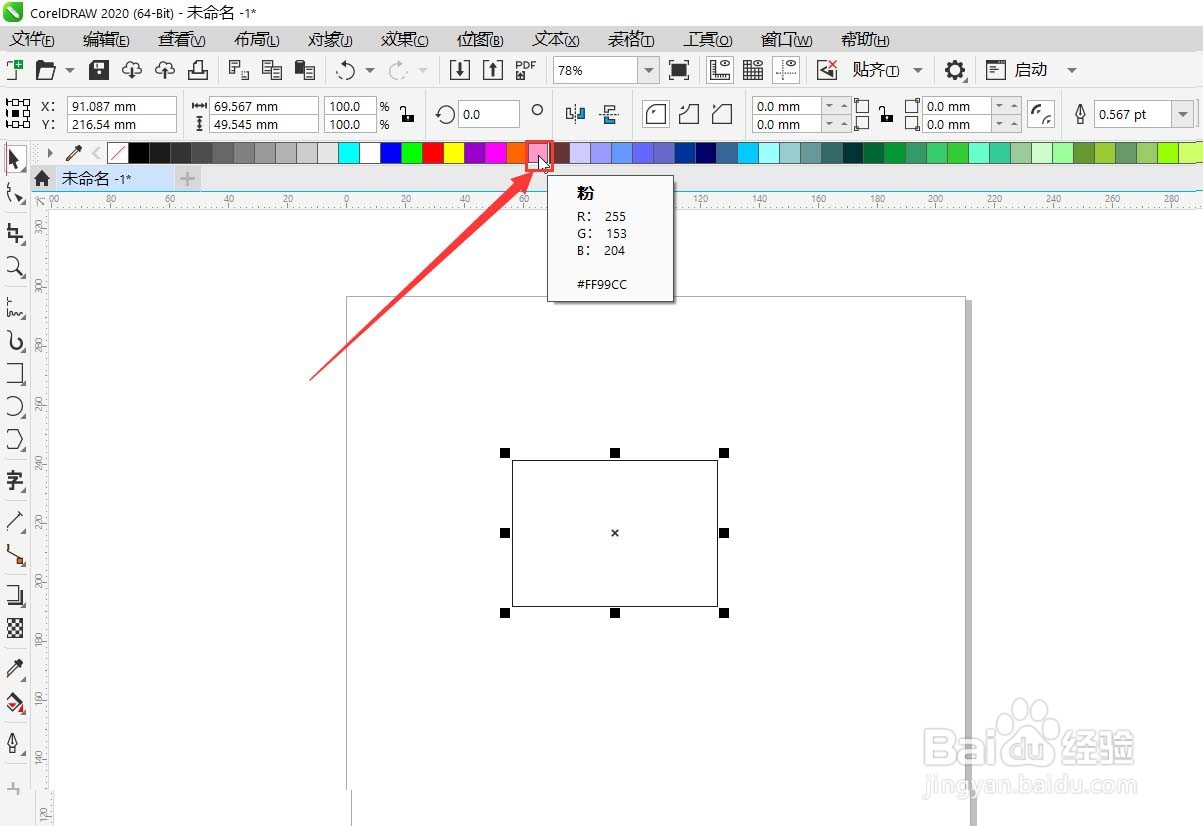Viewport: 1203px width, 826px height.
Task: Print the document
Action: pos(198,70)
